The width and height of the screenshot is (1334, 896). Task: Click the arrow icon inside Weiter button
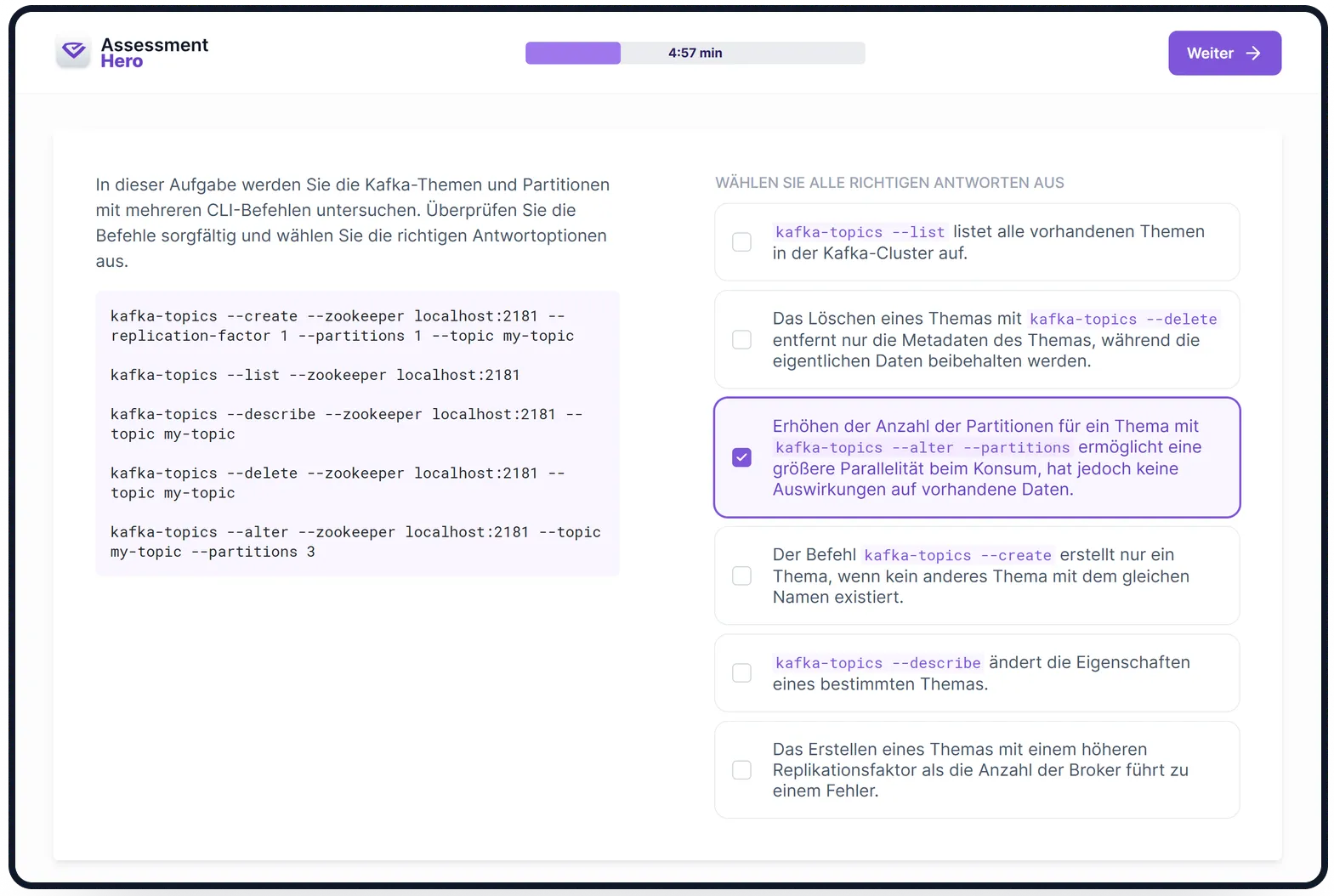coord(1253,54)
